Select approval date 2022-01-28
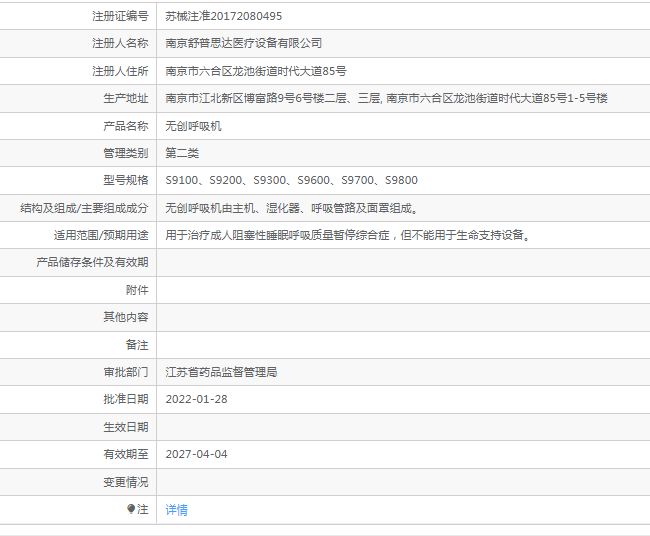650x536 pixels. (196, 399)
